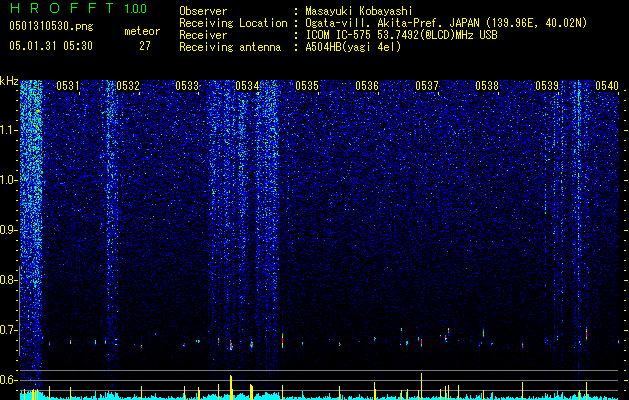629x400 pixels.
Task: Click the meteor echo near 0540 at 0.7 kHz
Action: pos(586,334)
